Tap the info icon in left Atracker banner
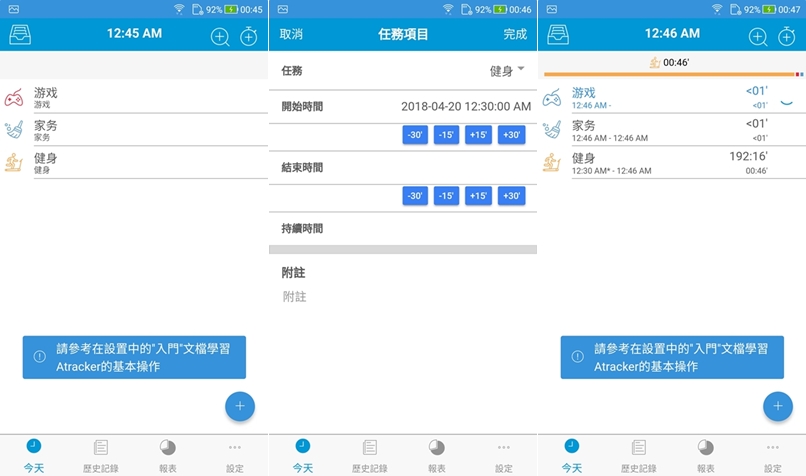This screenshot has height=476, width=806. (40, 356)
